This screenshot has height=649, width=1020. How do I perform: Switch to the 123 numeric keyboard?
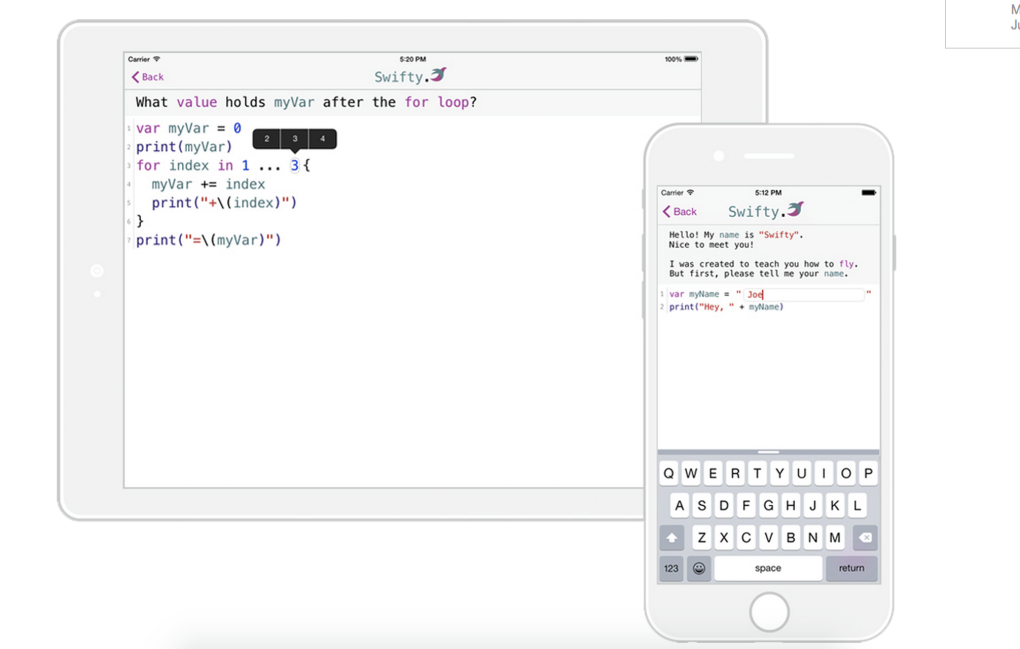click(671, 568)
